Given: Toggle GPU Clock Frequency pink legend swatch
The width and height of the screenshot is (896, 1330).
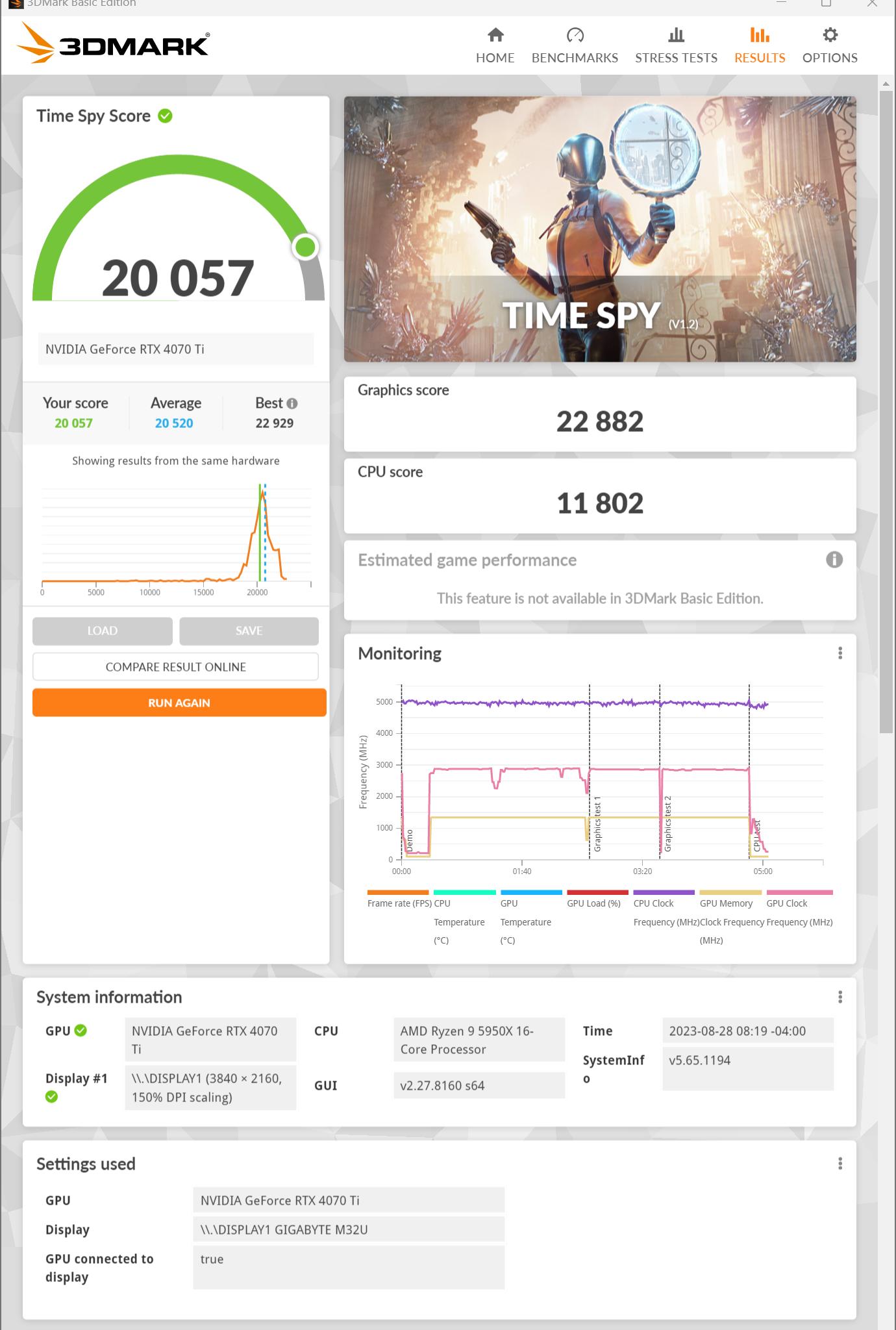Looking at the screenshot, I should coord(799,892).
